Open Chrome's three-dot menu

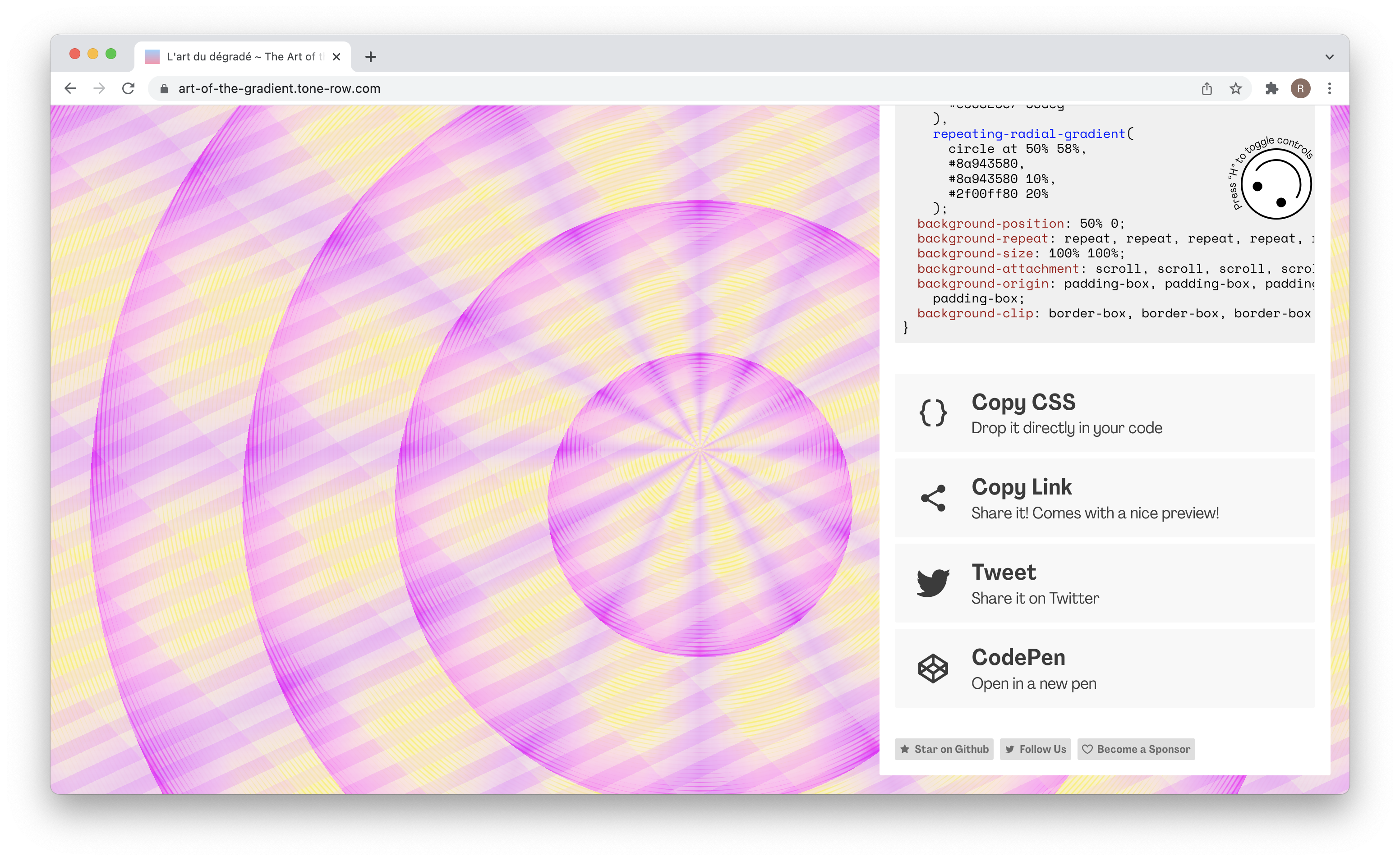click(x=1329, y=89)
